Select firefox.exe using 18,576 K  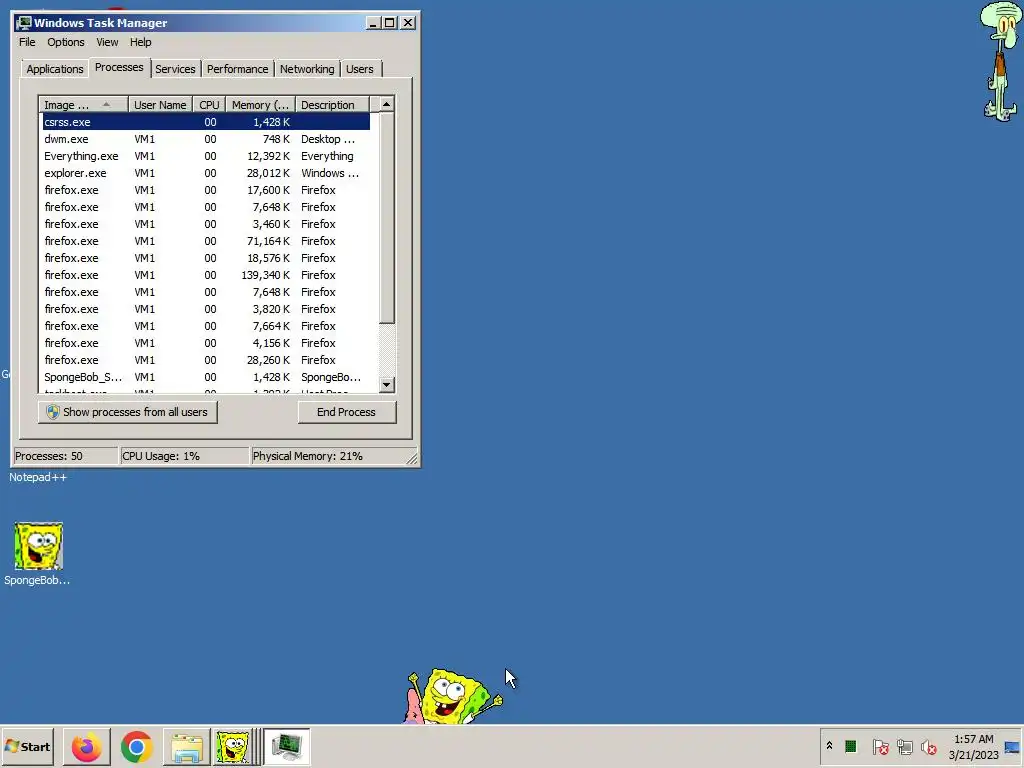206,258
